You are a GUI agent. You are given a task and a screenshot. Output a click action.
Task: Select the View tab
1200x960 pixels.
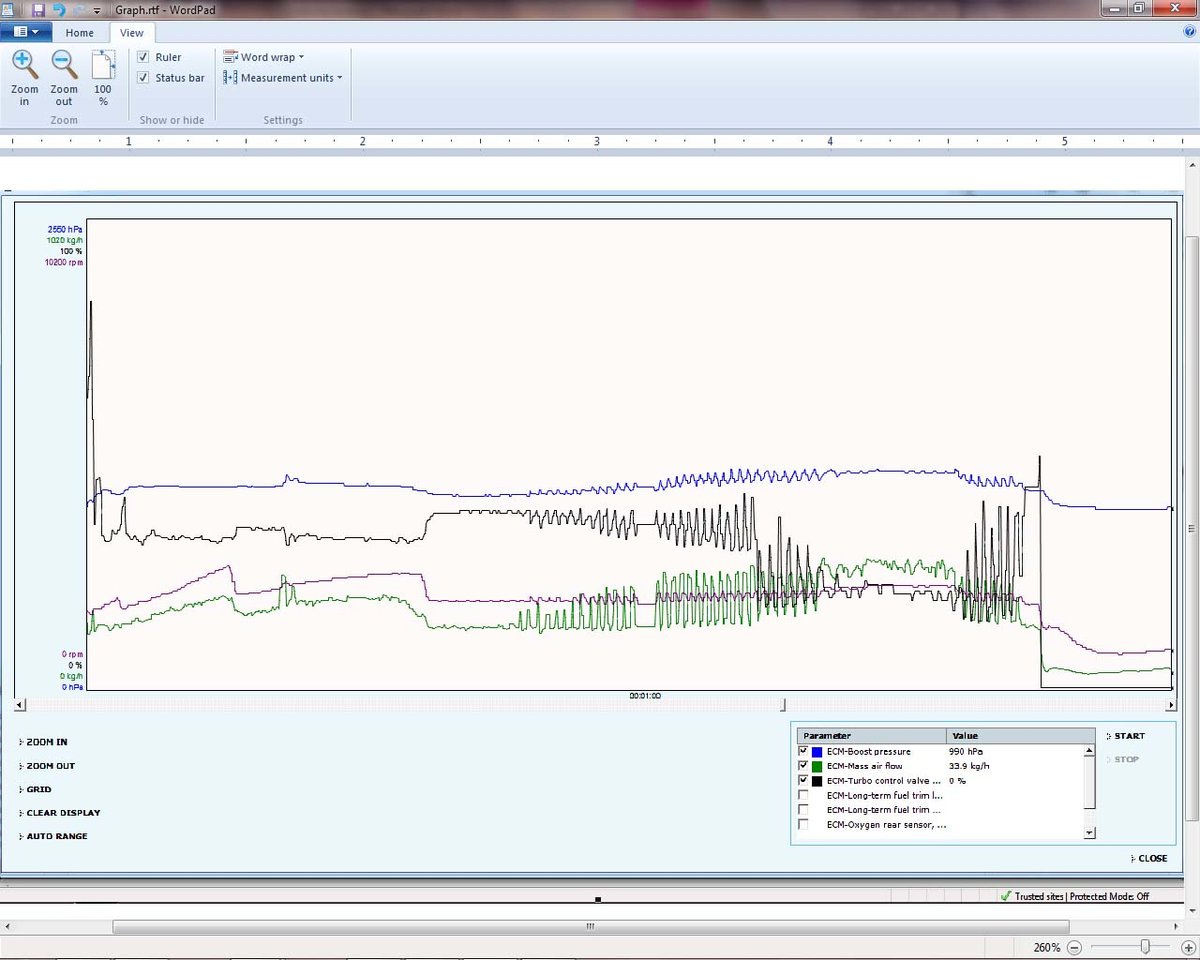click(x=131, y=32)
